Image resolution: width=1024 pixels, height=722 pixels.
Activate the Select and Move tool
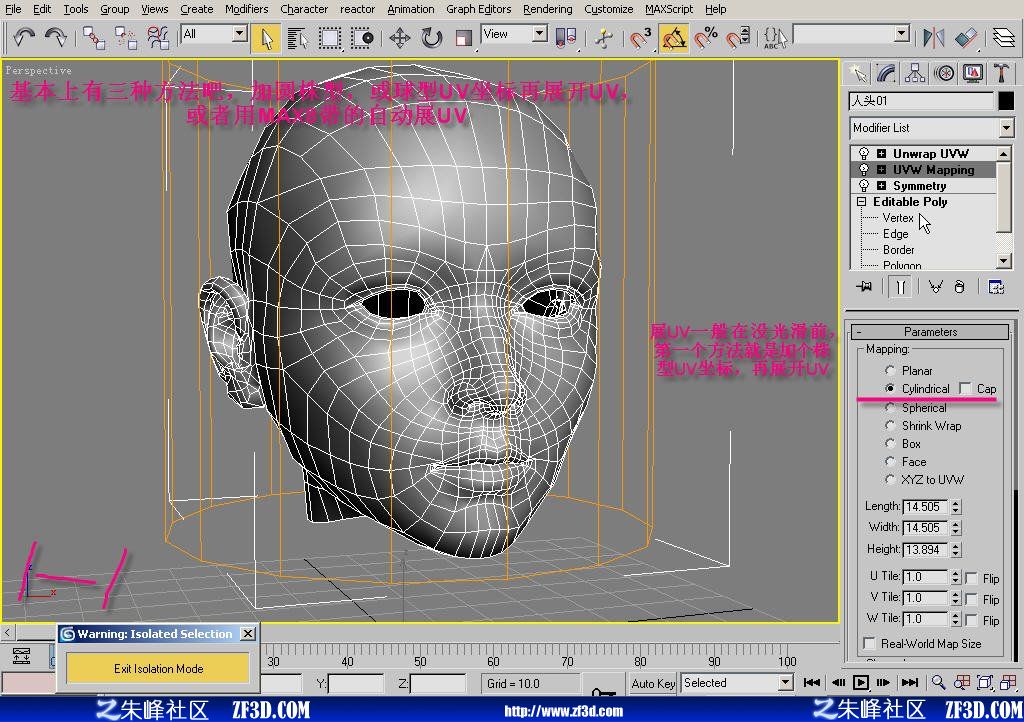point(400,38)
